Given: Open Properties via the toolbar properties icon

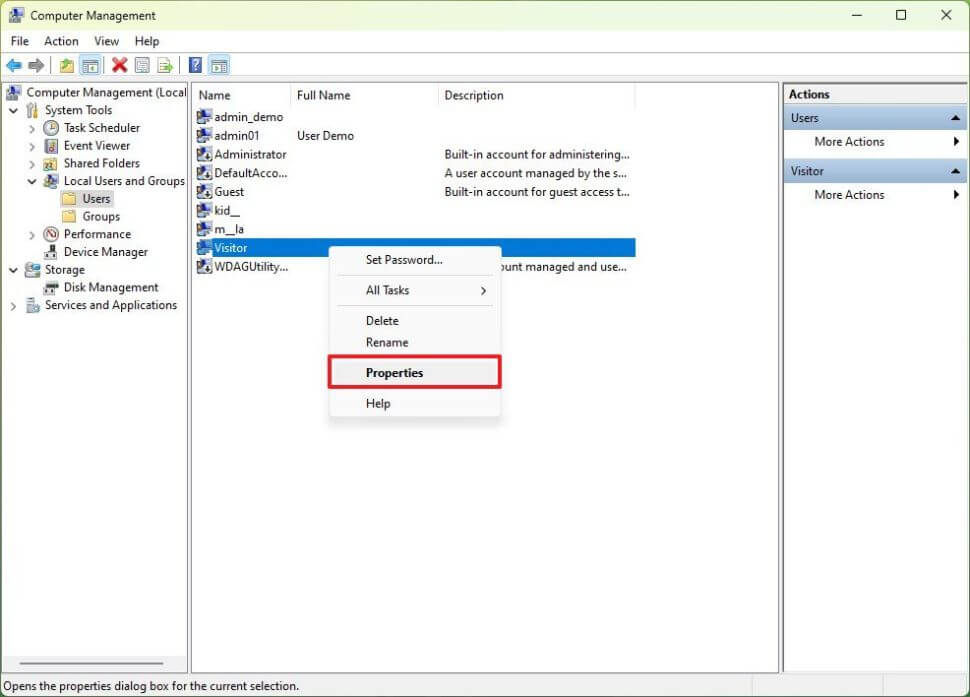Looking at the screenshot, I should 141,65.
